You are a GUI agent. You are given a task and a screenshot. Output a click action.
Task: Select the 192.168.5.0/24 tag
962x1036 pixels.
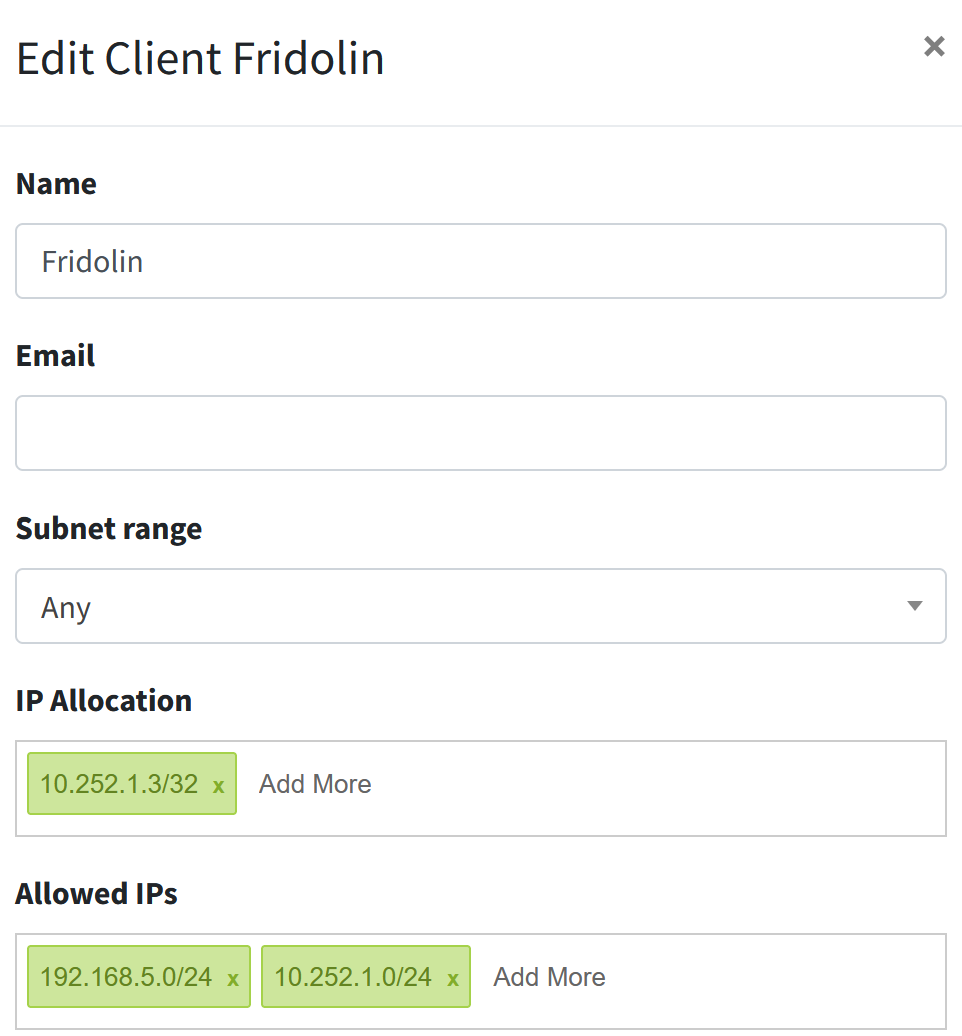pyautogui.click(x=126, y=977)
